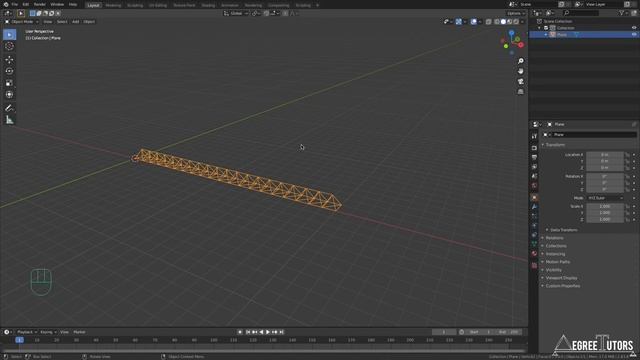Image resolution: width=640 pixels, height=360 pixels.
Task: Open the Output properties tab
Action: pyautogui.click(x=534, y=157)
